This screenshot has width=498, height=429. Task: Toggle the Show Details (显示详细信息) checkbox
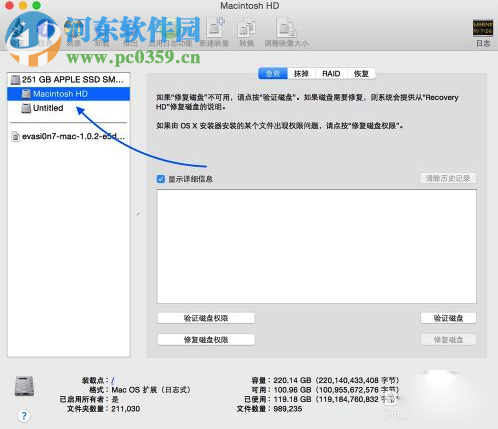(161, 179)
